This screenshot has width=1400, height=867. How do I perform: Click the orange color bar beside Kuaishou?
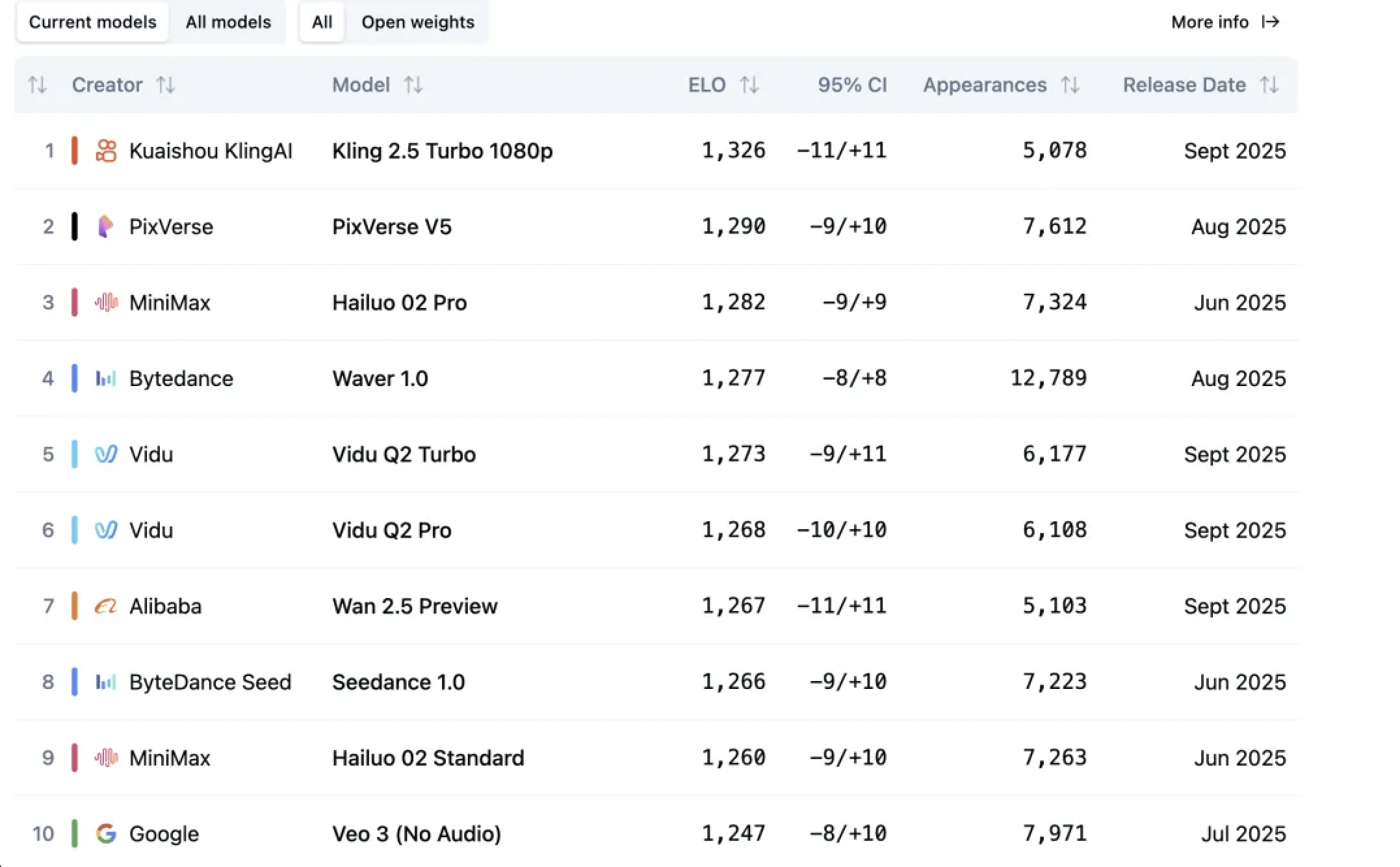point(75,151)
